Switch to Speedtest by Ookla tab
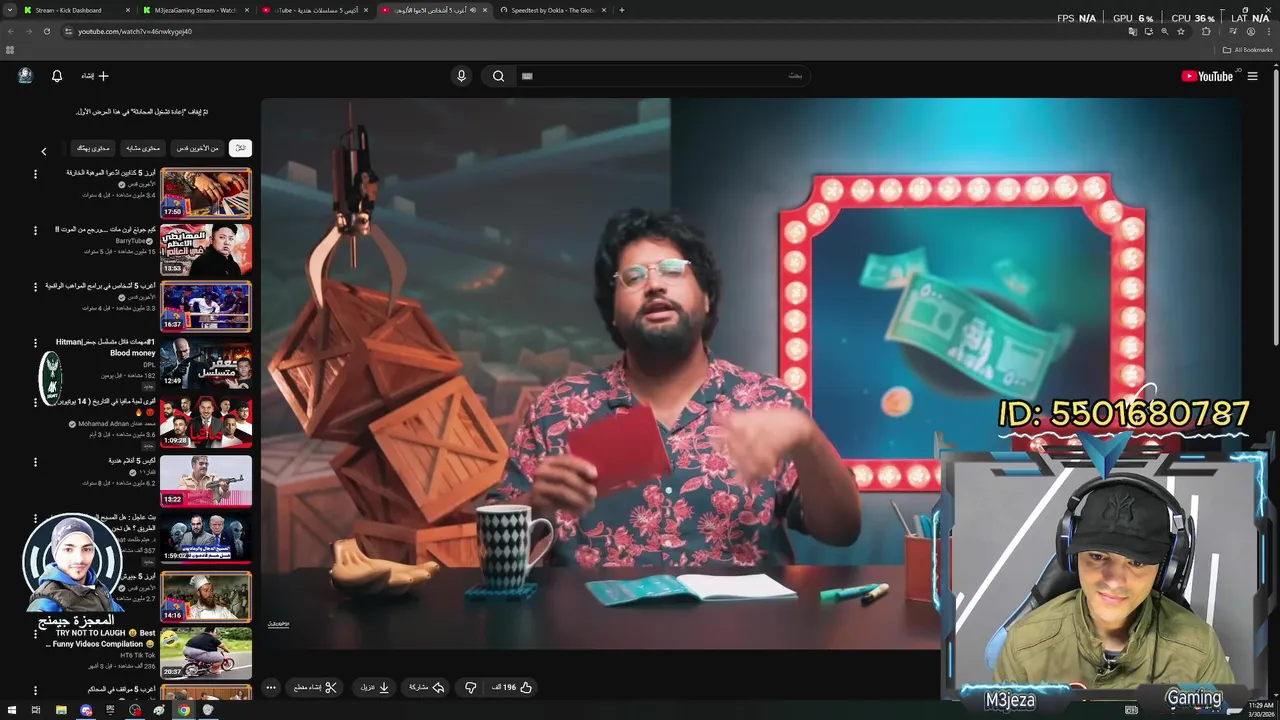The height and width of the screenshot is (720, 1280). [x=553, y=10]
